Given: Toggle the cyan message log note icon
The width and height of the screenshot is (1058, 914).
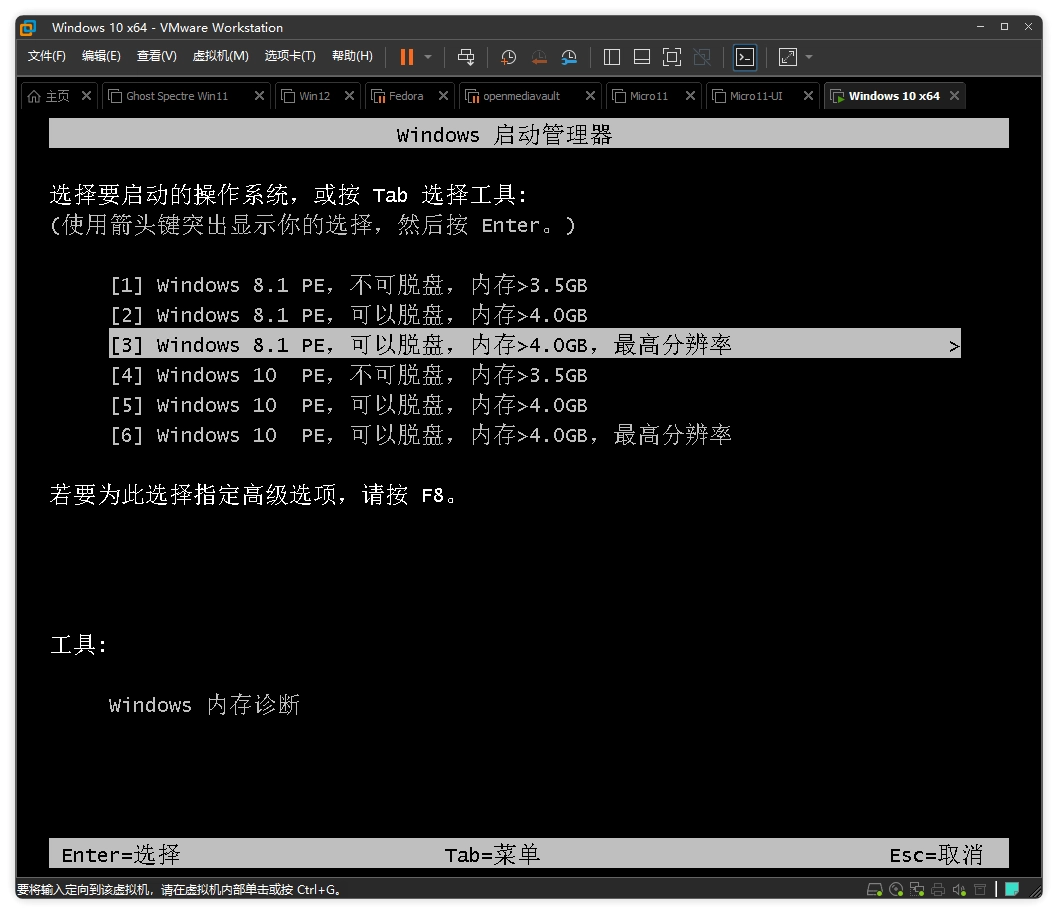Looking at the screenshot, I should pyautogui.click(x=1012, y=889).
